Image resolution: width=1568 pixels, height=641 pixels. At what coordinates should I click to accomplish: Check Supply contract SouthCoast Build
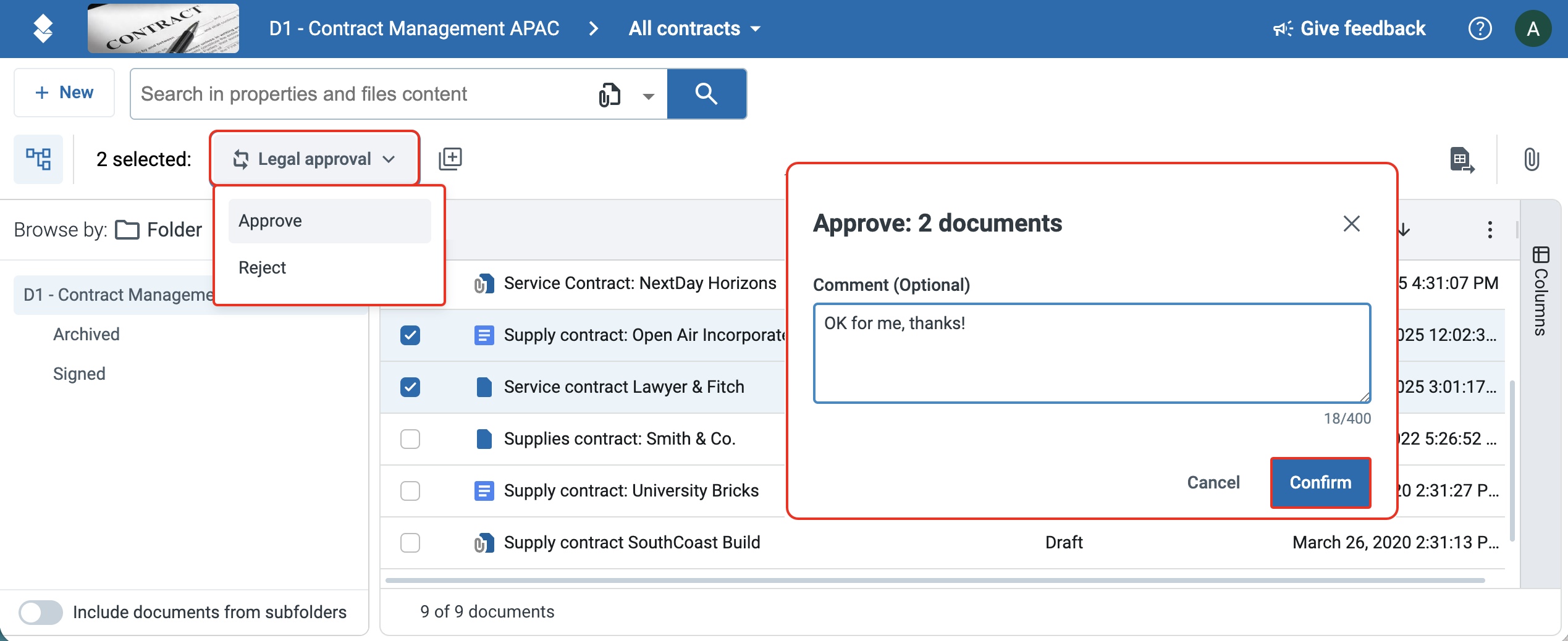click(410, 543)
